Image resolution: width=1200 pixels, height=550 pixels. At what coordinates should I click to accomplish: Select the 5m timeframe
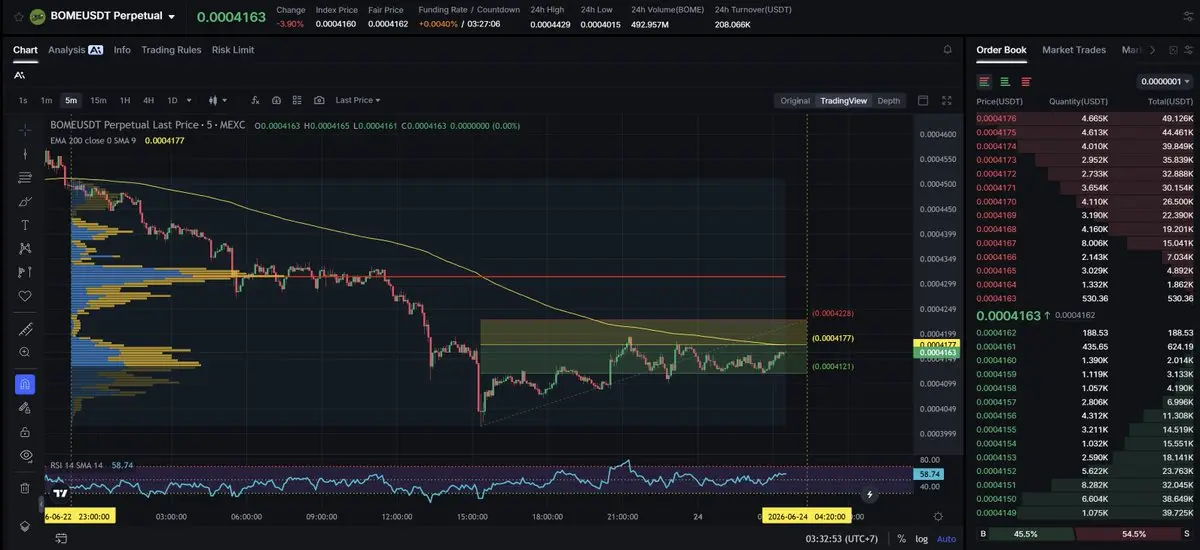point(71,100)
